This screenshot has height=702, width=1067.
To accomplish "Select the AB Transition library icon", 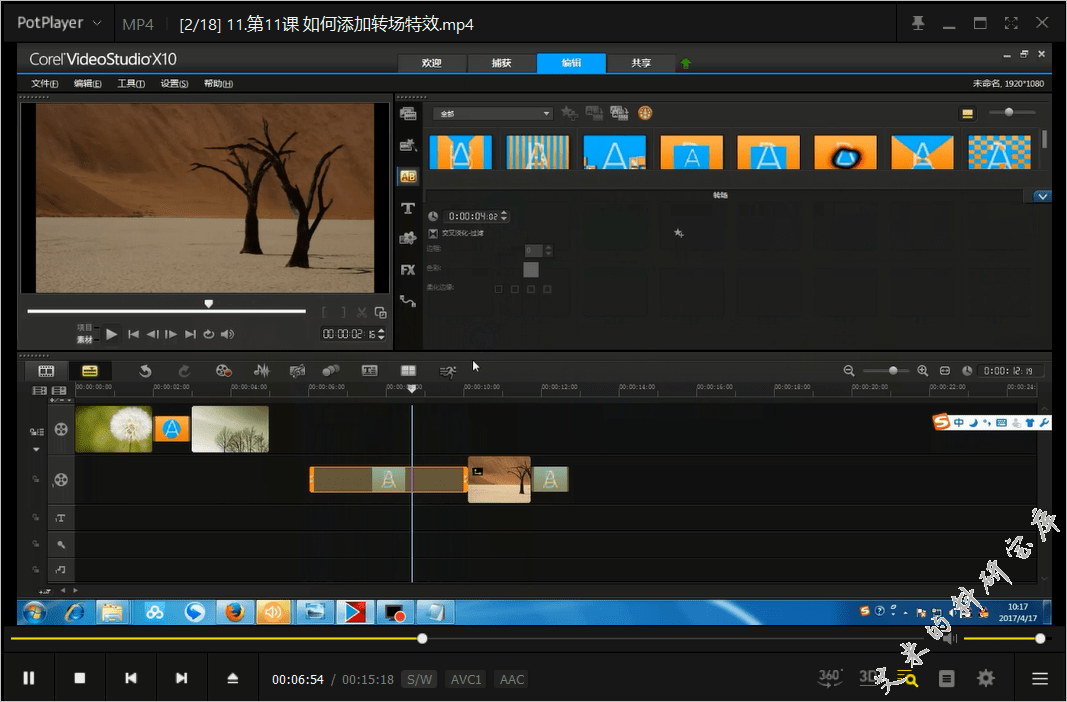I will click(408, 176).
